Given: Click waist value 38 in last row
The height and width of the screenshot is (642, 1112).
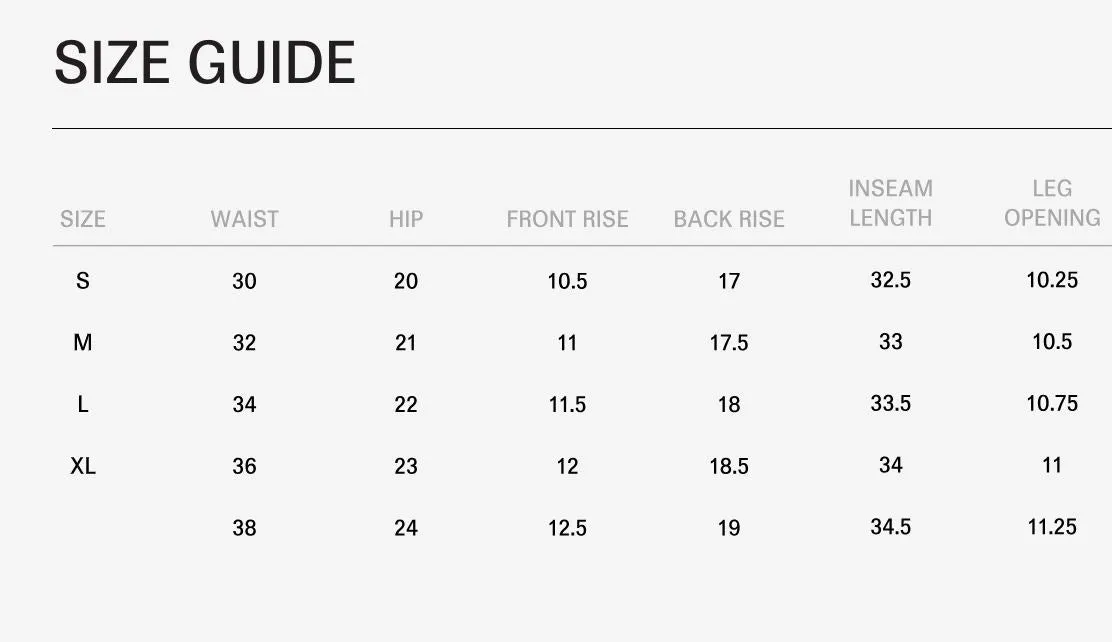Looking at the screenshot, I should [245, 528].
